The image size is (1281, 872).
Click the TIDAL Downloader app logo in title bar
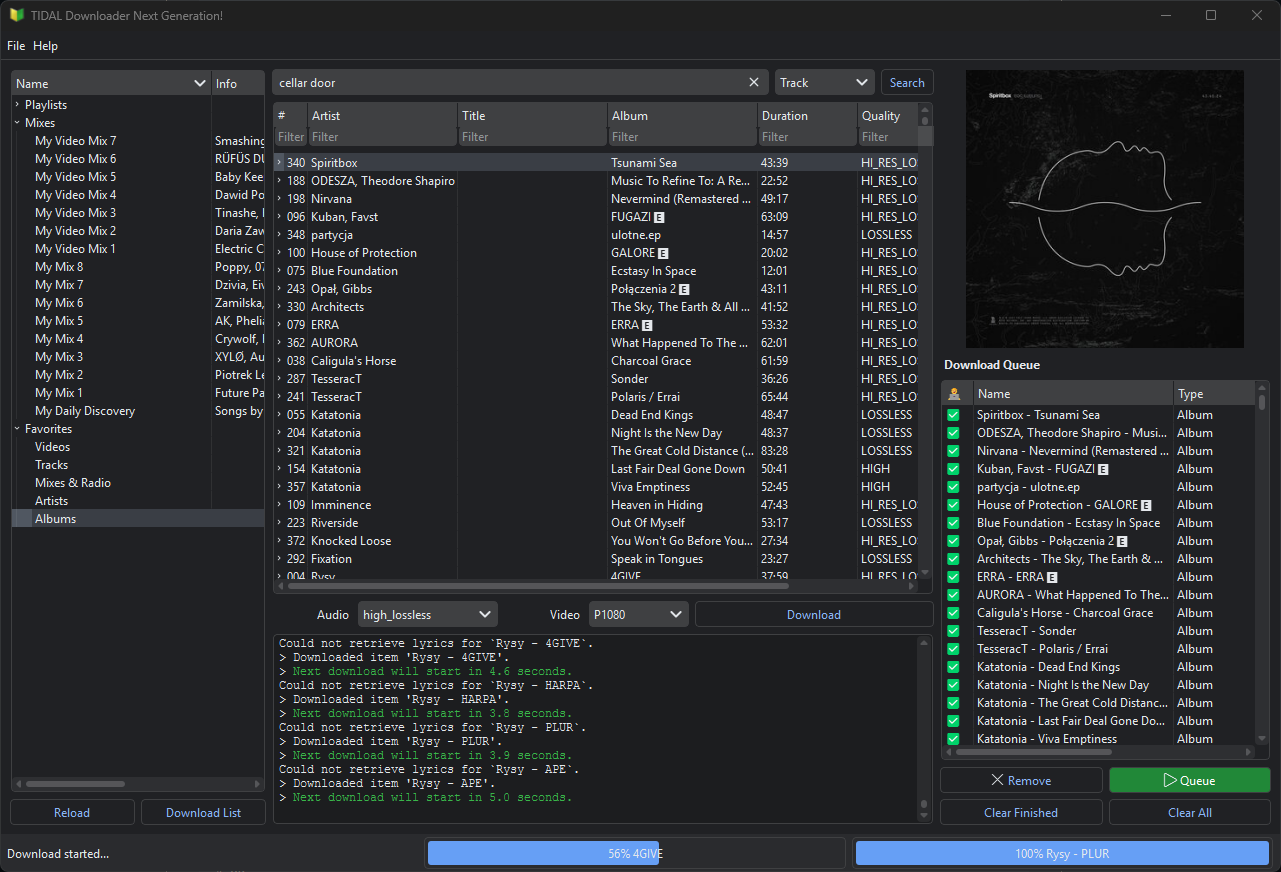[x=15, y=16]
